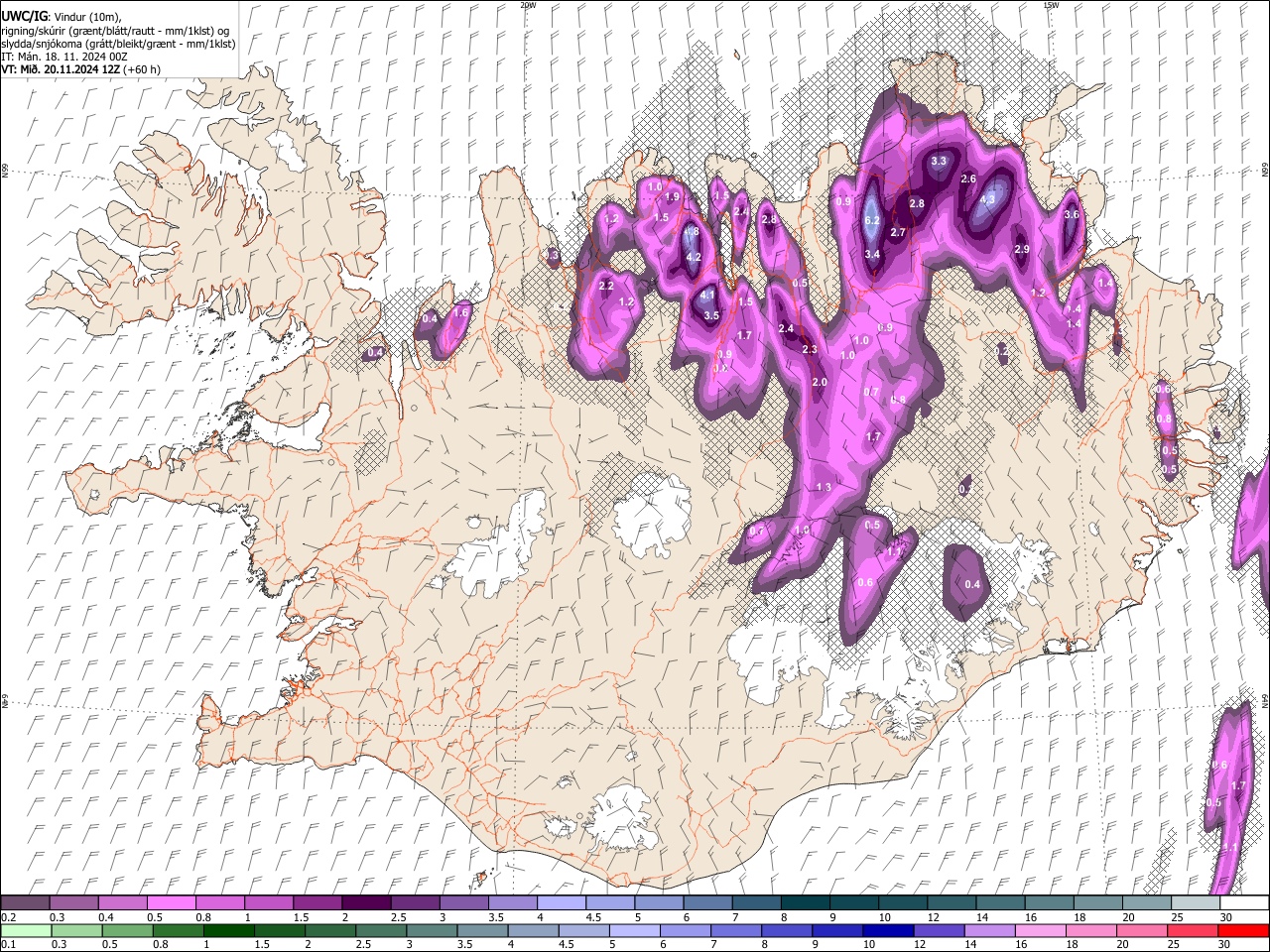
Task: Select the 2.9 map value label
Action: [x=1022, y=249]
